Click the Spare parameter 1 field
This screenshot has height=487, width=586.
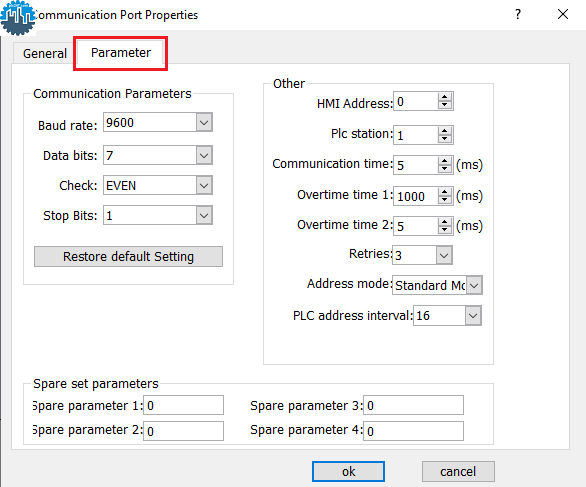click(183, 405)
